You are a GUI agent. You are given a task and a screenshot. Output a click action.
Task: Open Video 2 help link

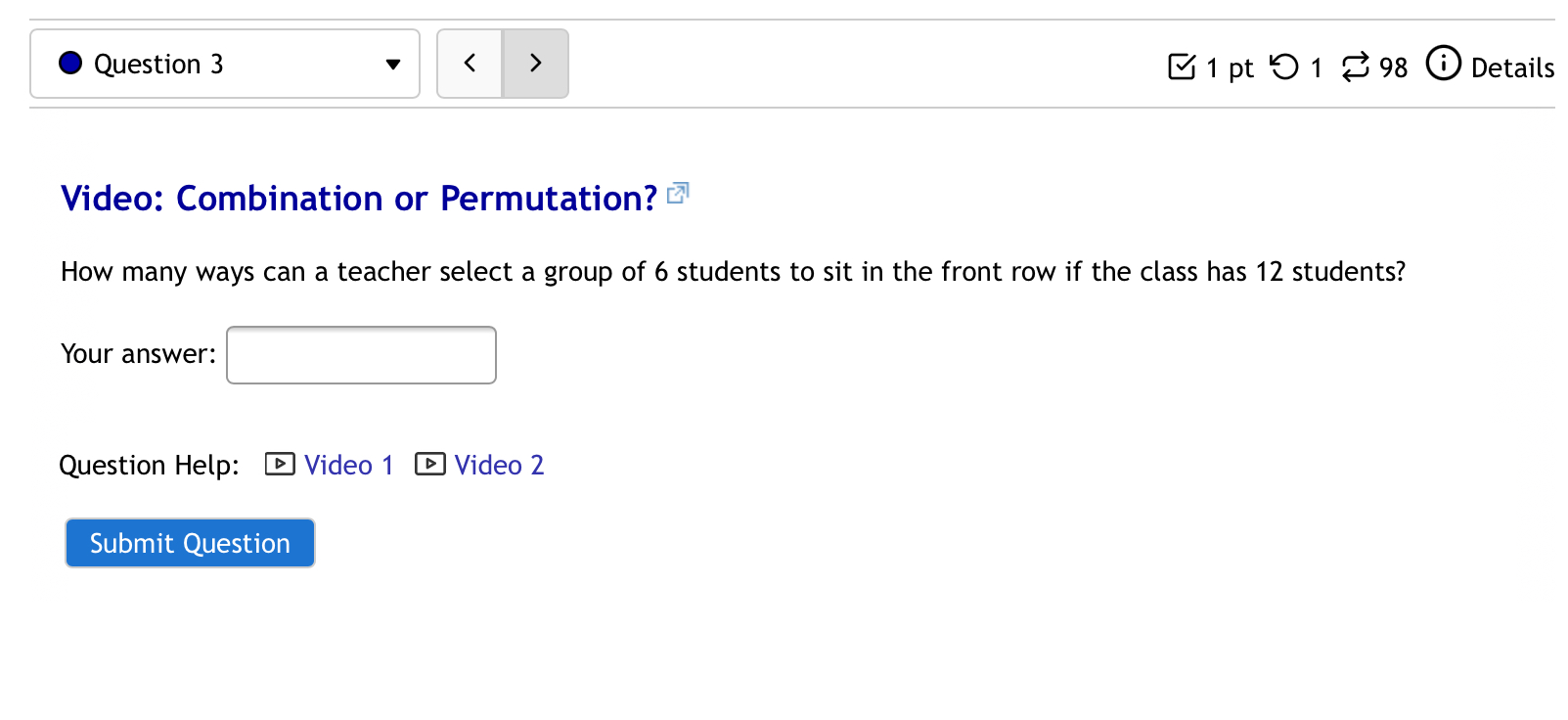pos(499,465)
